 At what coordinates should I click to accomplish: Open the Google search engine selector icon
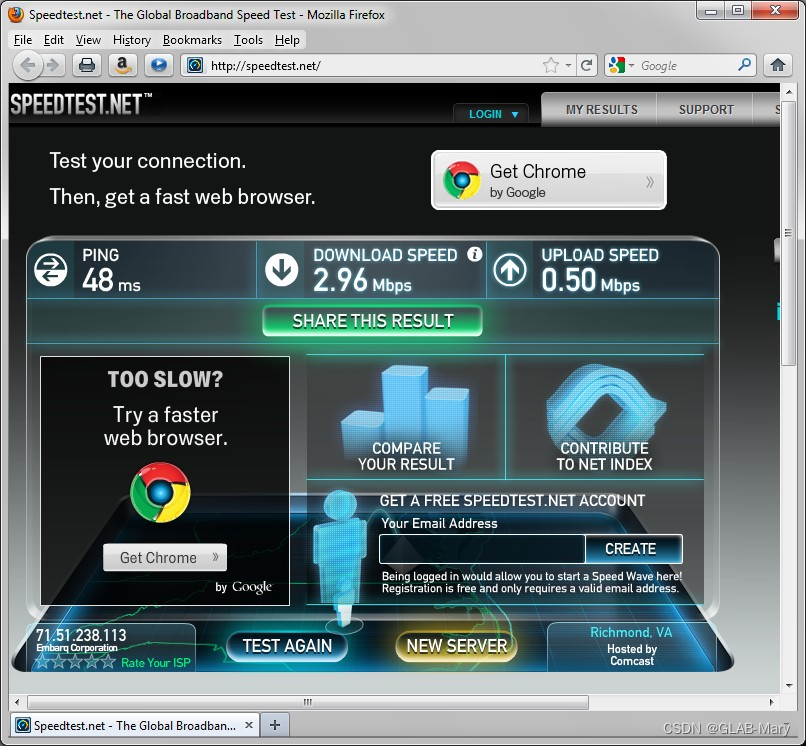tap(616, 65)
